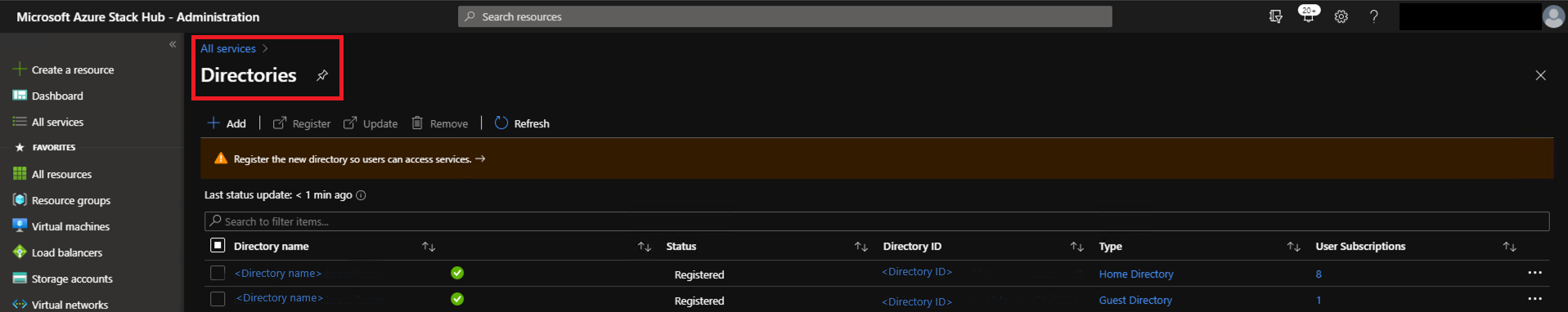The height and width of the screenshot is (312, 1568).
Task: Click the Remove trash icon
Action: pyautogui.click(x=417, y=123)
